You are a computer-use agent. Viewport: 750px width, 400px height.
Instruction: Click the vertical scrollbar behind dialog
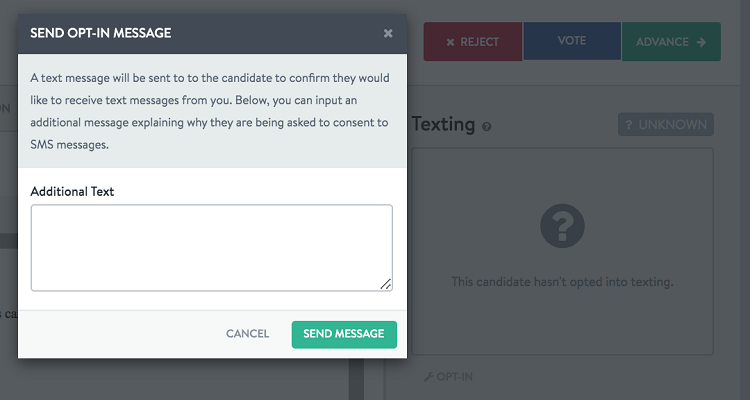click(356, 378)
